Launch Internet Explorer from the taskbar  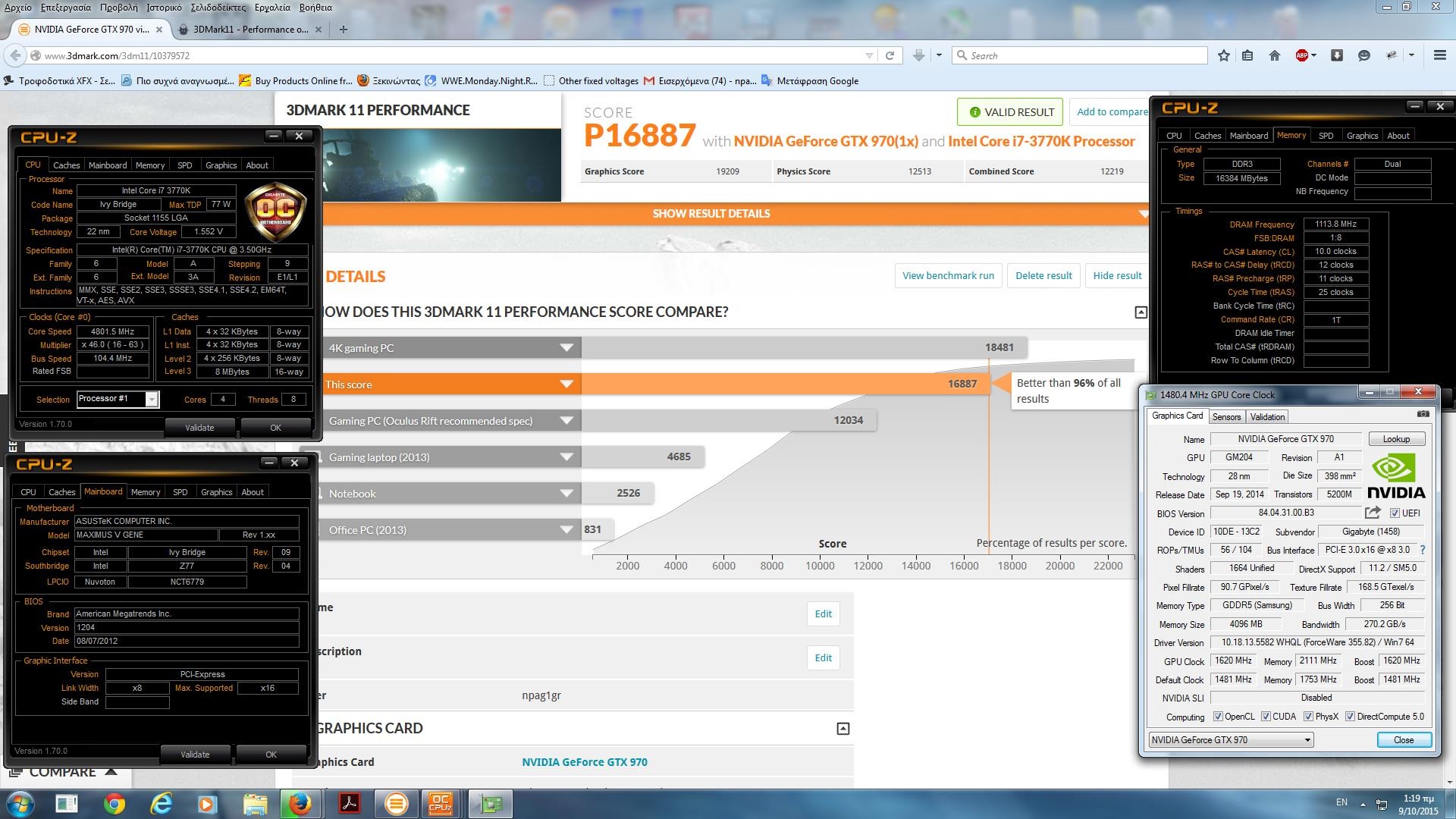[161, 804]
